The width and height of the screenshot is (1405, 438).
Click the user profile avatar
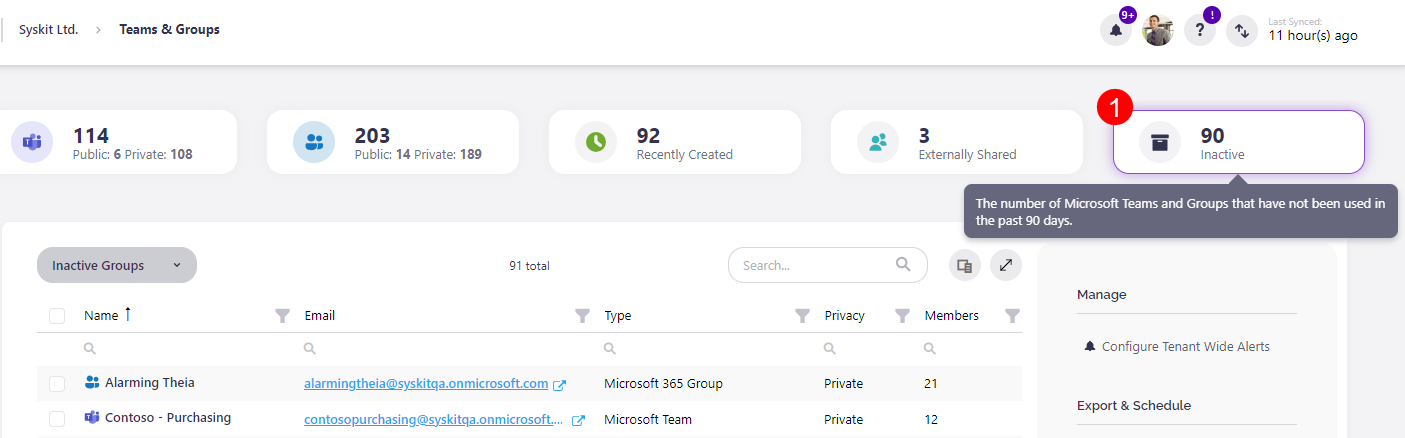click(x=1158, y=31)
